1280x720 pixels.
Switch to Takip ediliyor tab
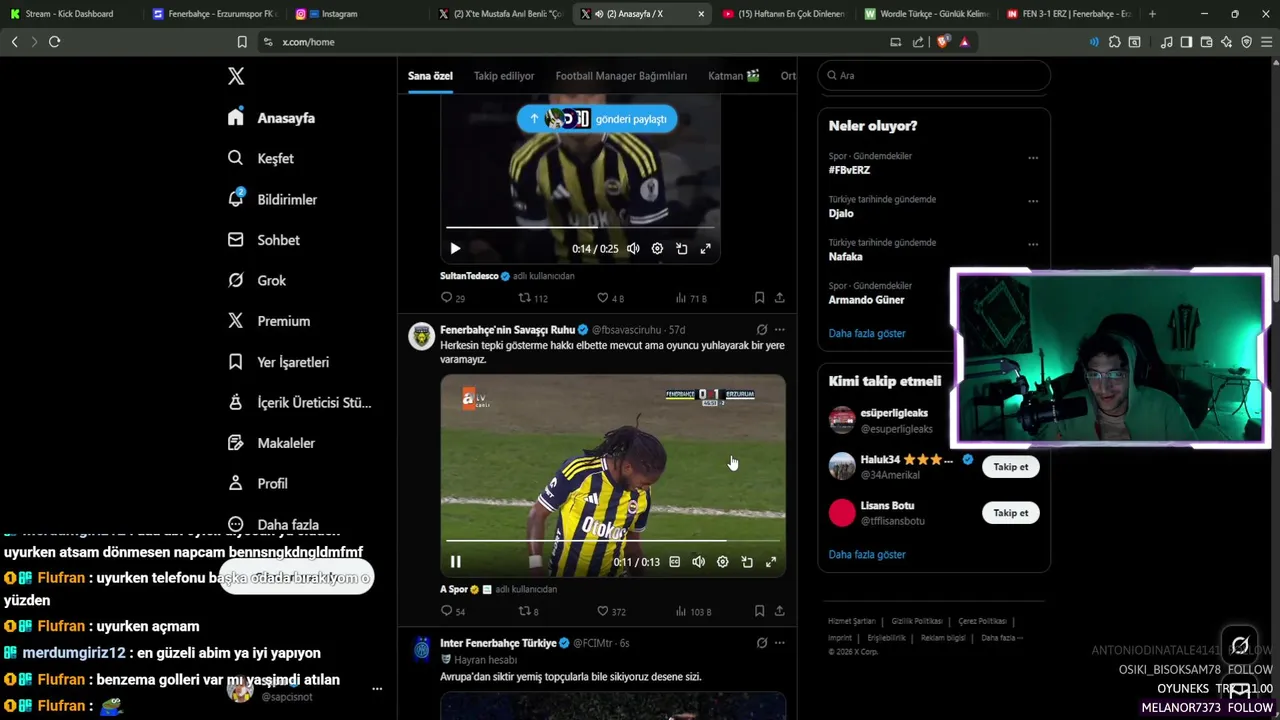point(504,76)
